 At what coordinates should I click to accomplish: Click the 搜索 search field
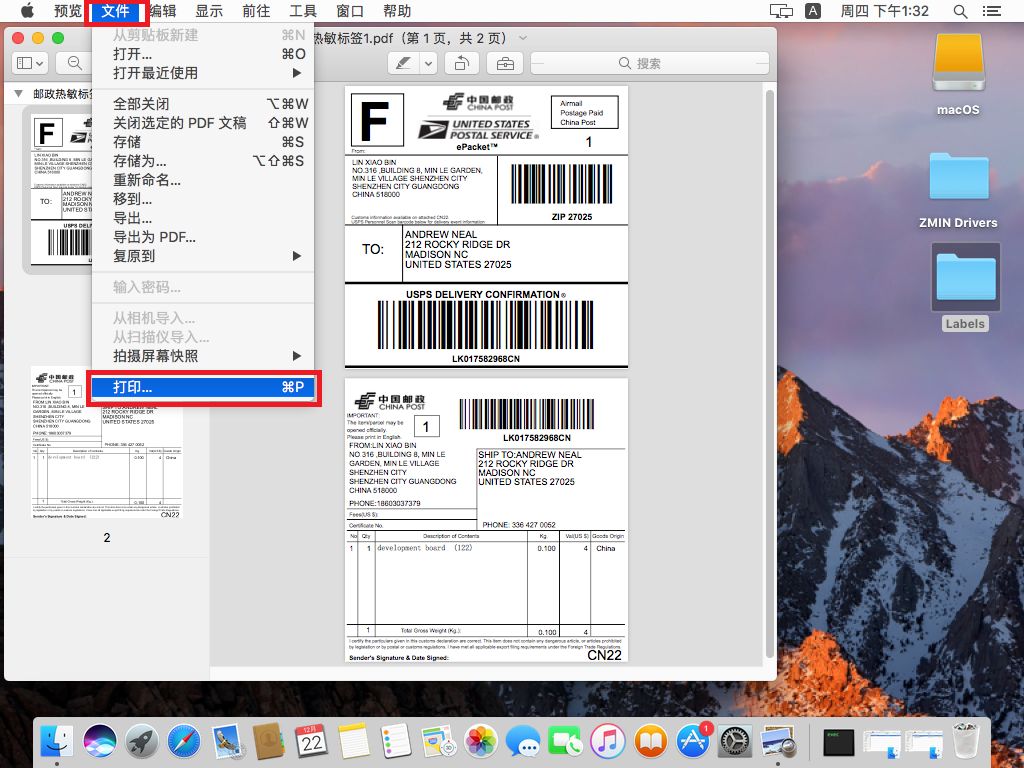[x=650, y=63]
